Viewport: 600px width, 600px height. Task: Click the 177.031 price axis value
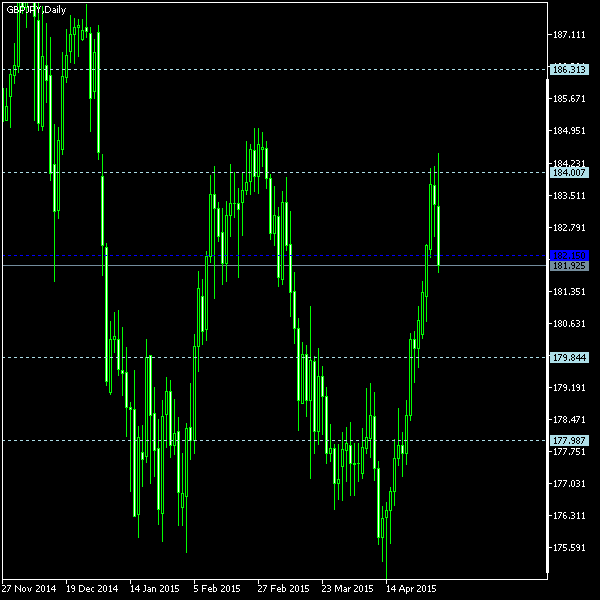pyautogui.click(x=569, y=484)
